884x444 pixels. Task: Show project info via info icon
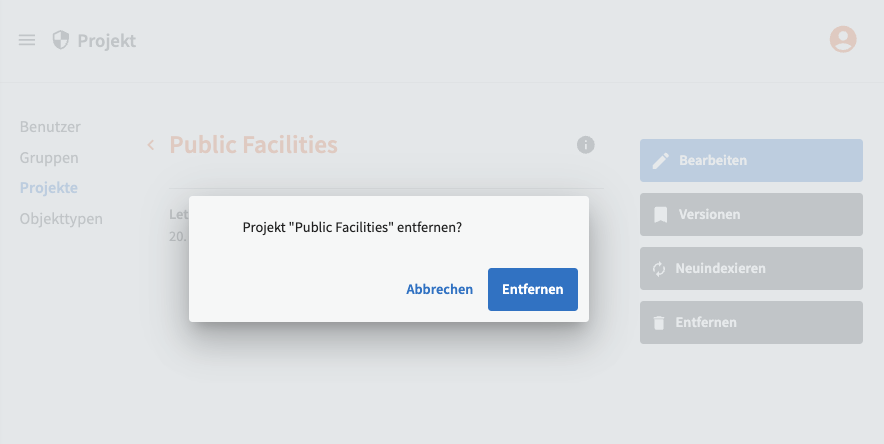[586, 145]
